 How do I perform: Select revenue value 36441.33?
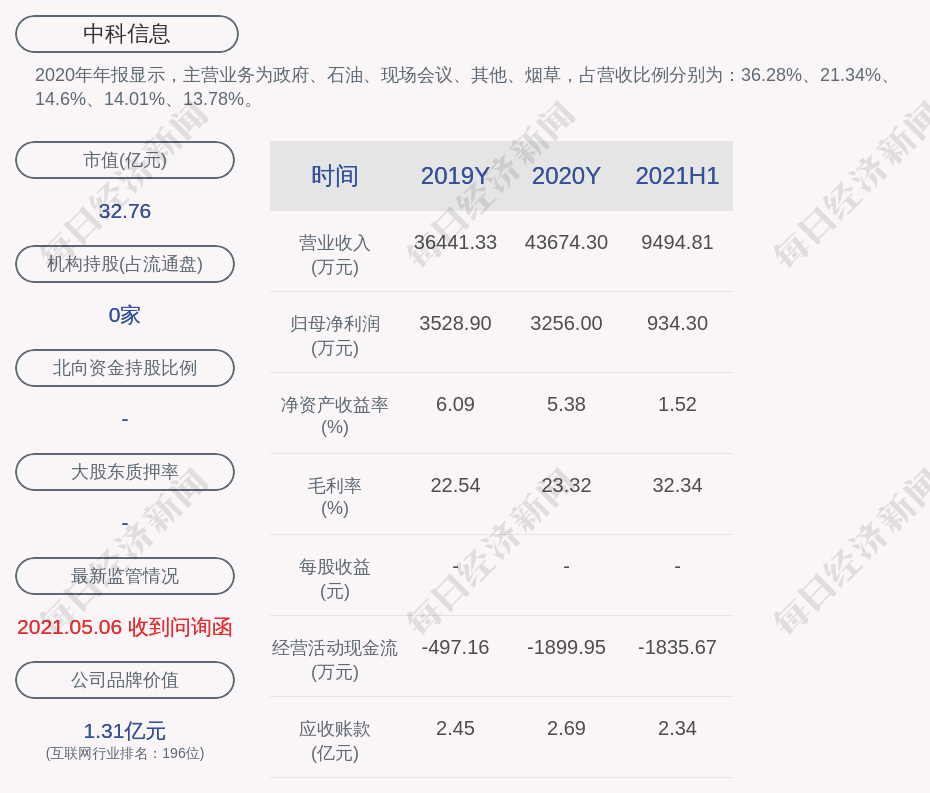coord(455,243)
